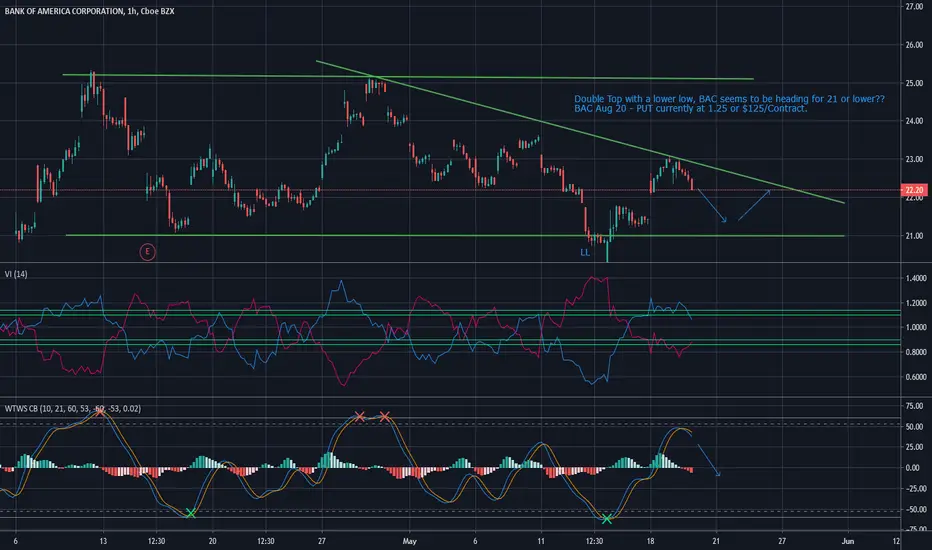
Task: Click the '12:30' label between 13 and 20
Action: click(x=156, y=541)
